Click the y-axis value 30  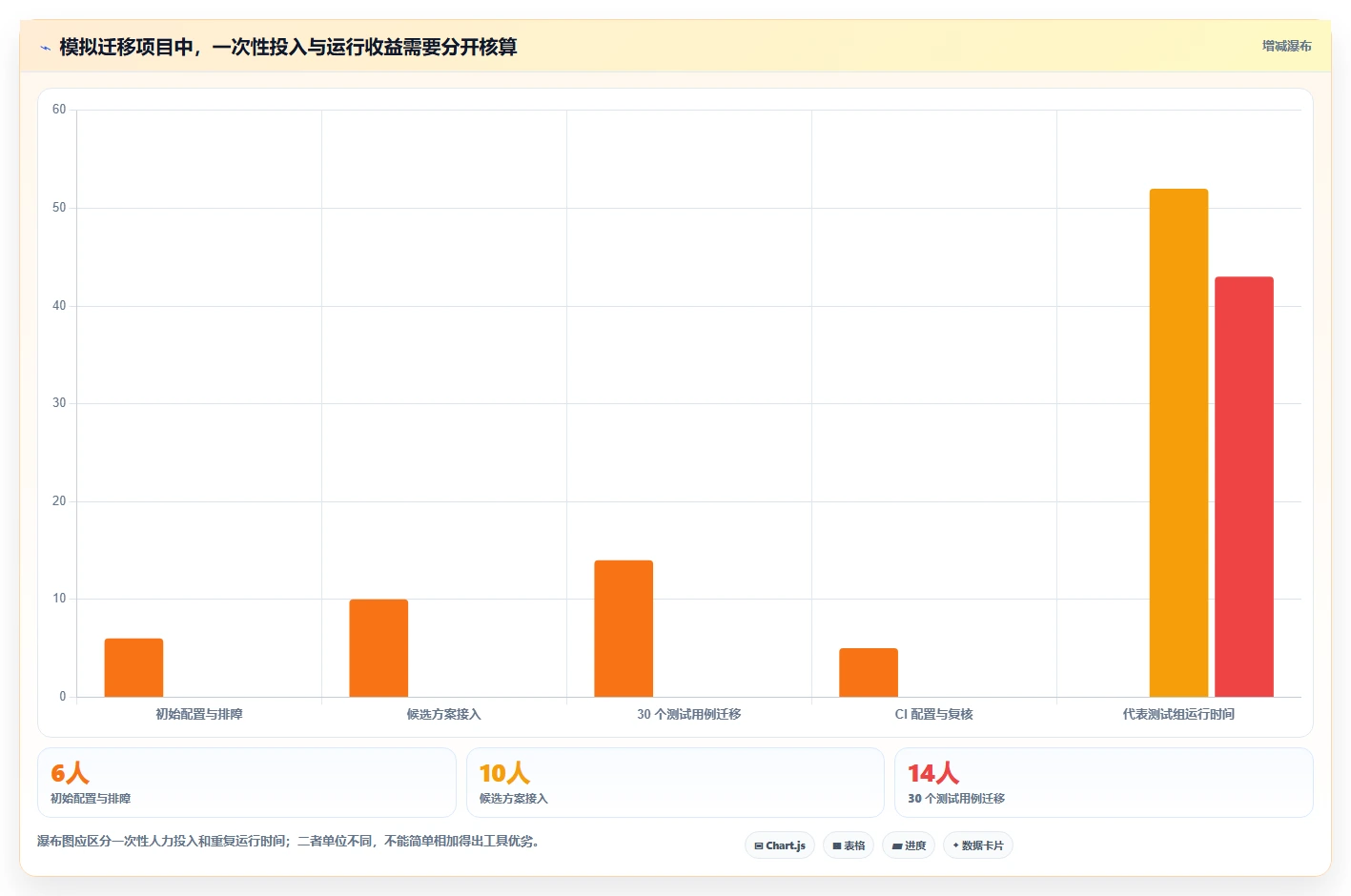59,403
